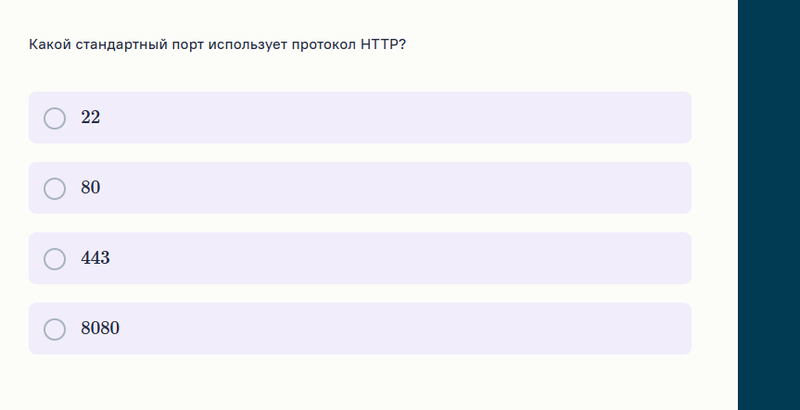Click empty area of the 80 answer card

click(400, 188)
